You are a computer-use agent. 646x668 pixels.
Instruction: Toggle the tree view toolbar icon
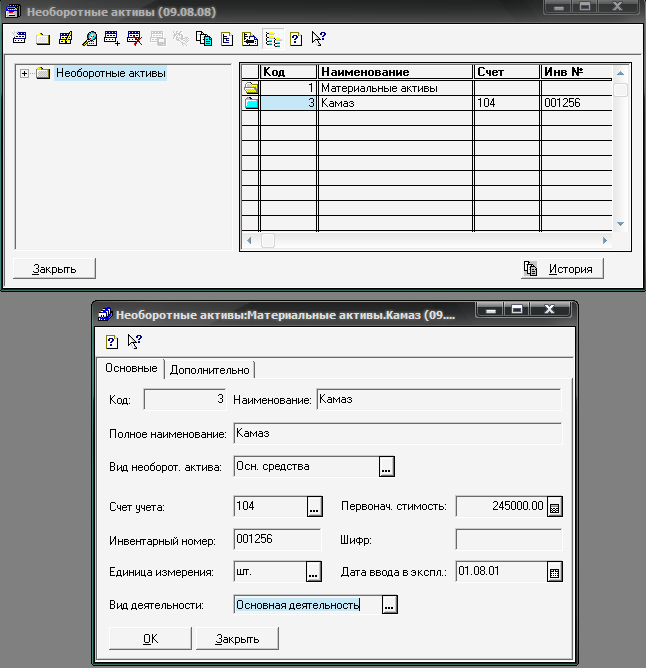tap(273, 39)
